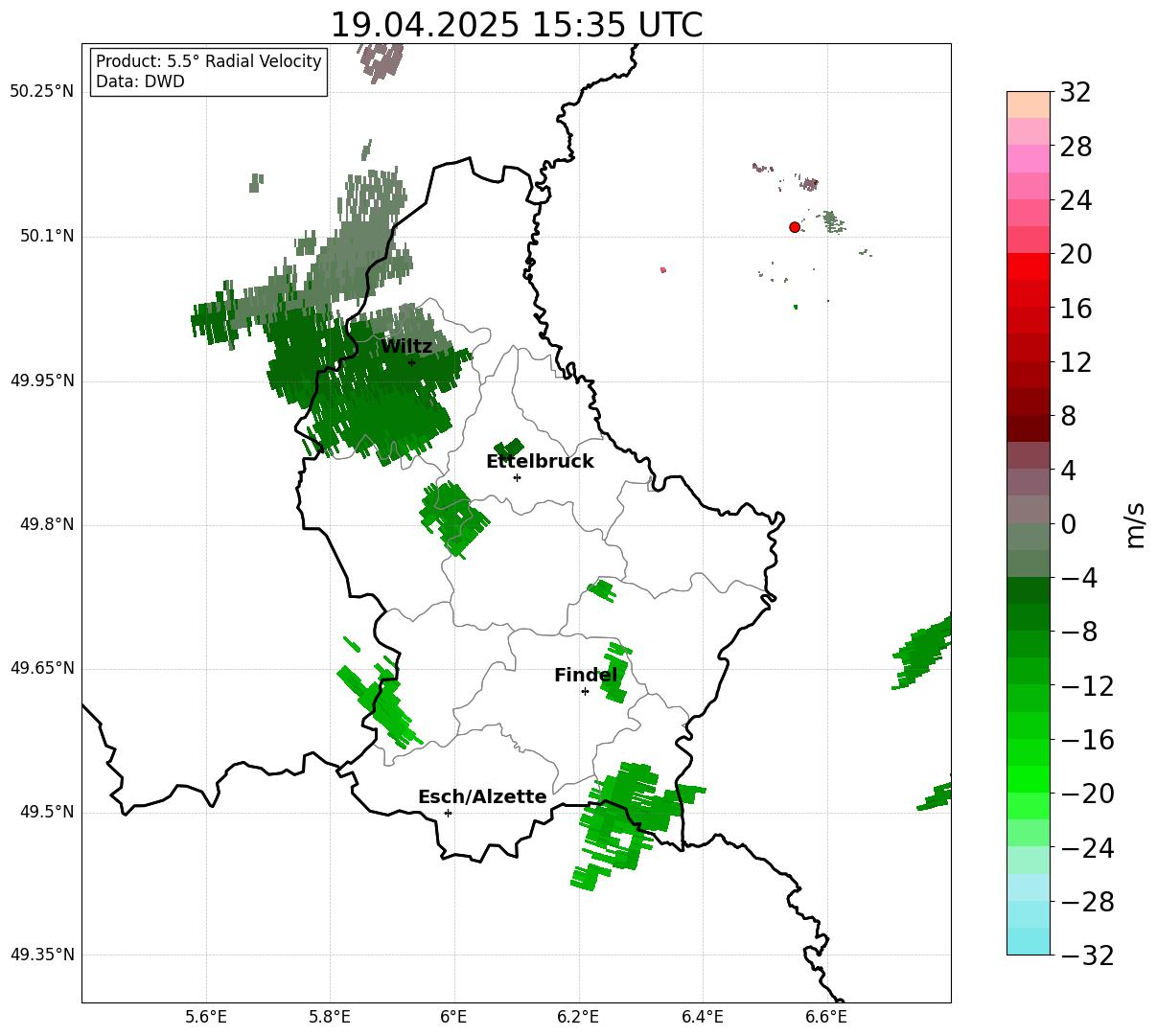Click the 6.2°E longitude tick label
Image resolution: width=1157 pixels, height=1036 pixels.
[579, 1017]
